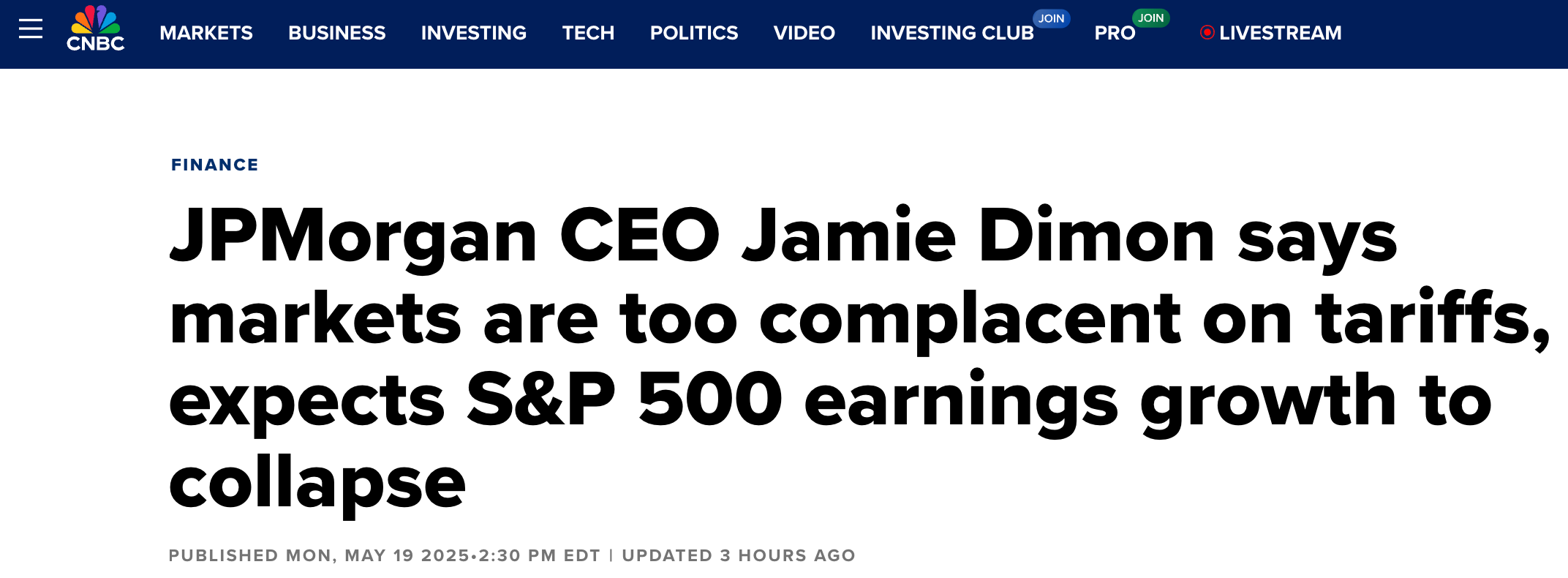The width and height of the screenshot is (1568, 578).
Task: Open the Investing Club page
Action: [952, 33]
